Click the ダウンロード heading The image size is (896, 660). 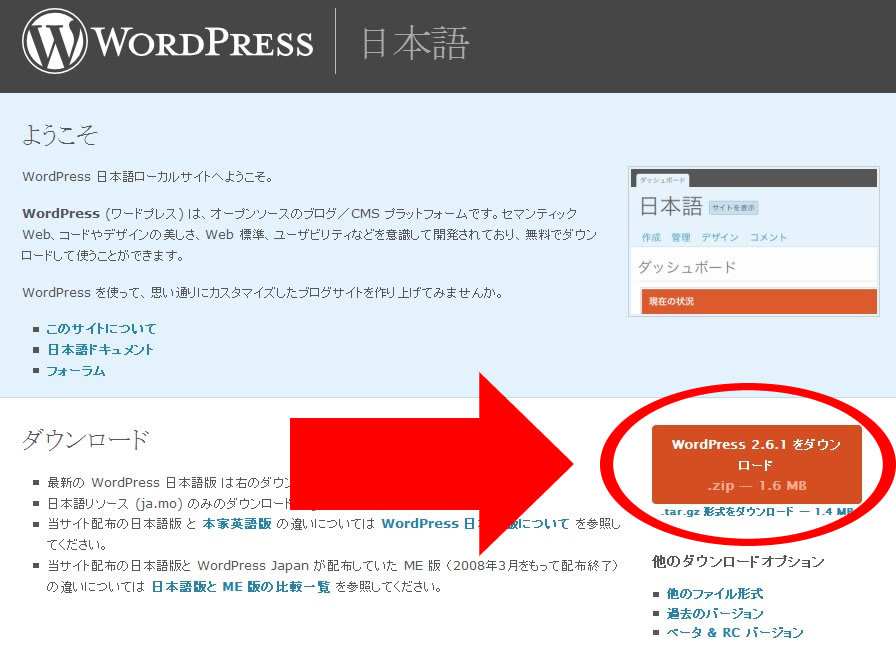[x=86, y=439]
